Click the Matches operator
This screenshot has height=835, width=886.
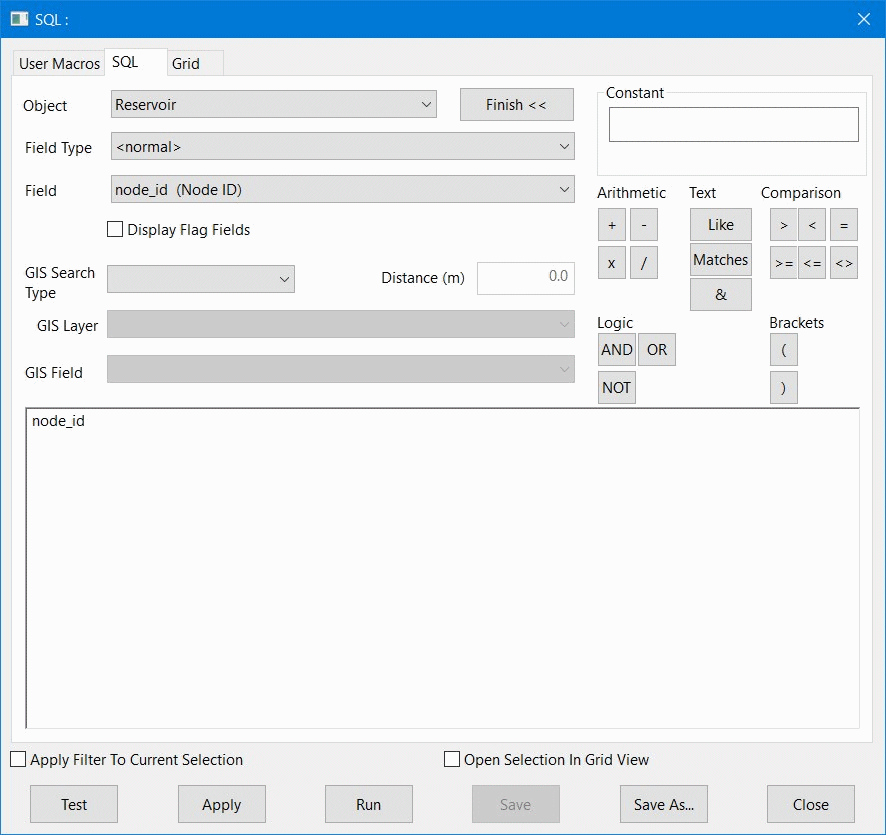pyautogui.click(x=720, y=259)
